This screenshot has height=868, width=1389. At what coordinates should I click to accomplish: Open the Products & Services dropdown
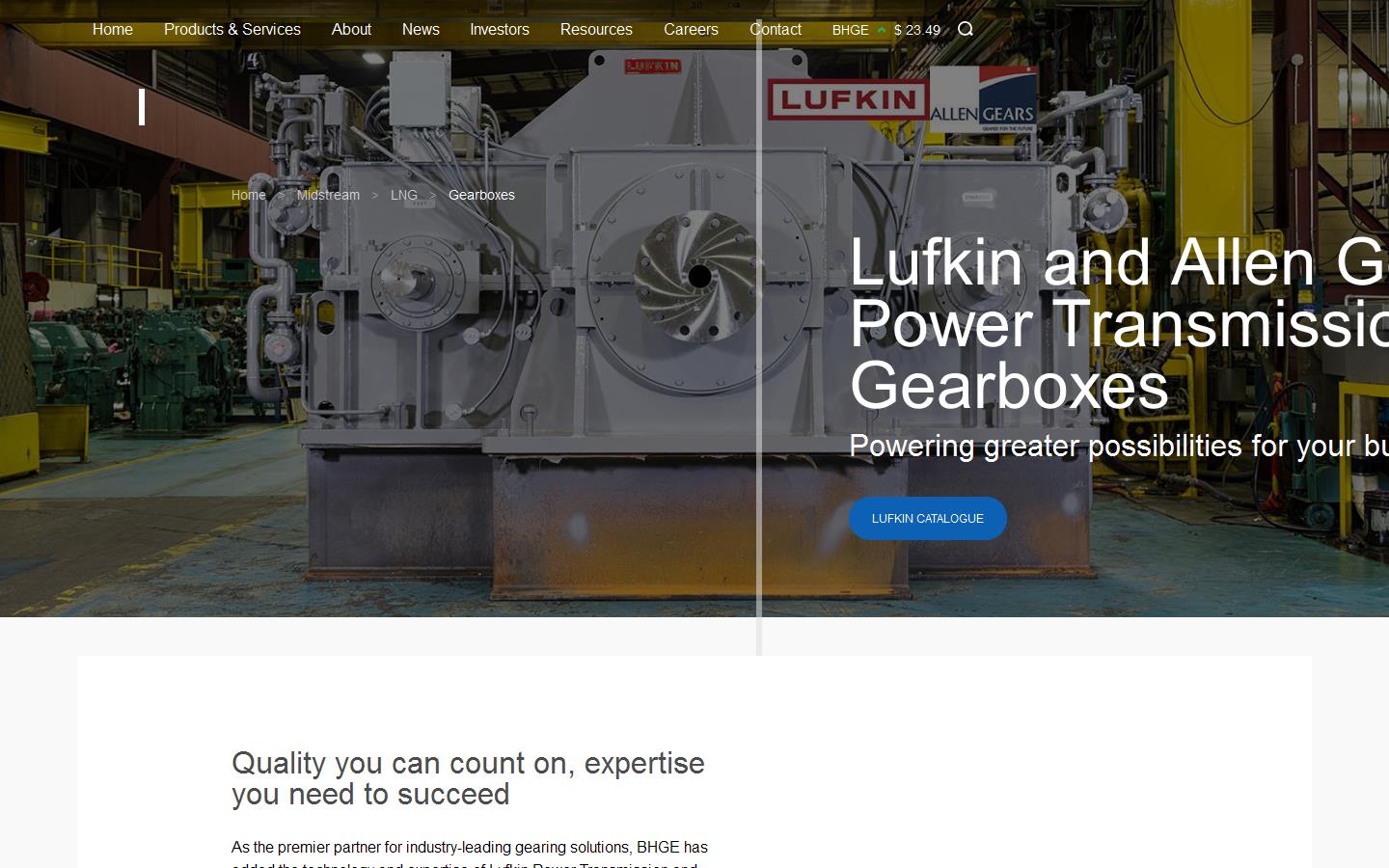[232, 30]
